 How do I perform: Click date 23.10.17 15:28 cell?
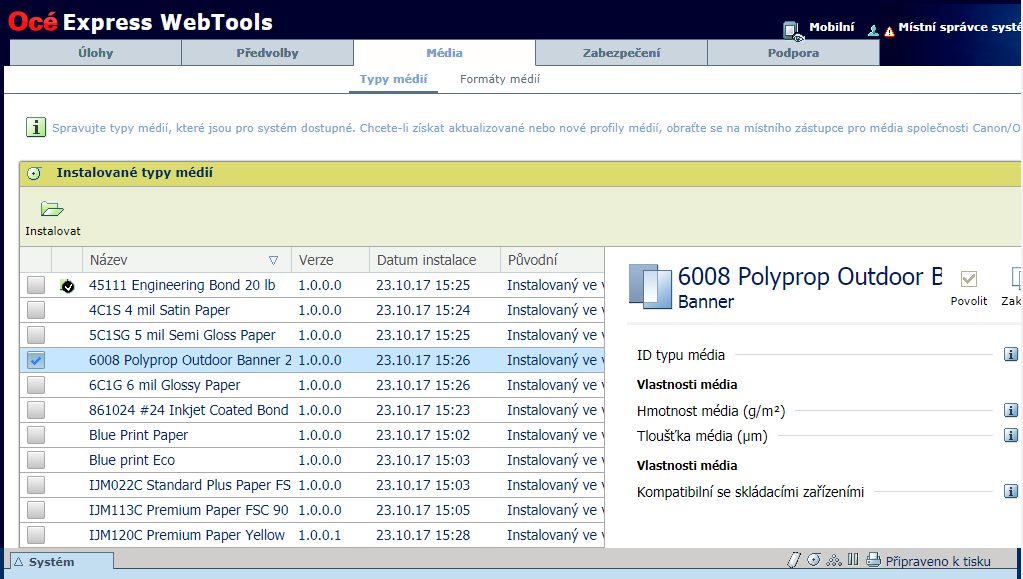point(423,535)
